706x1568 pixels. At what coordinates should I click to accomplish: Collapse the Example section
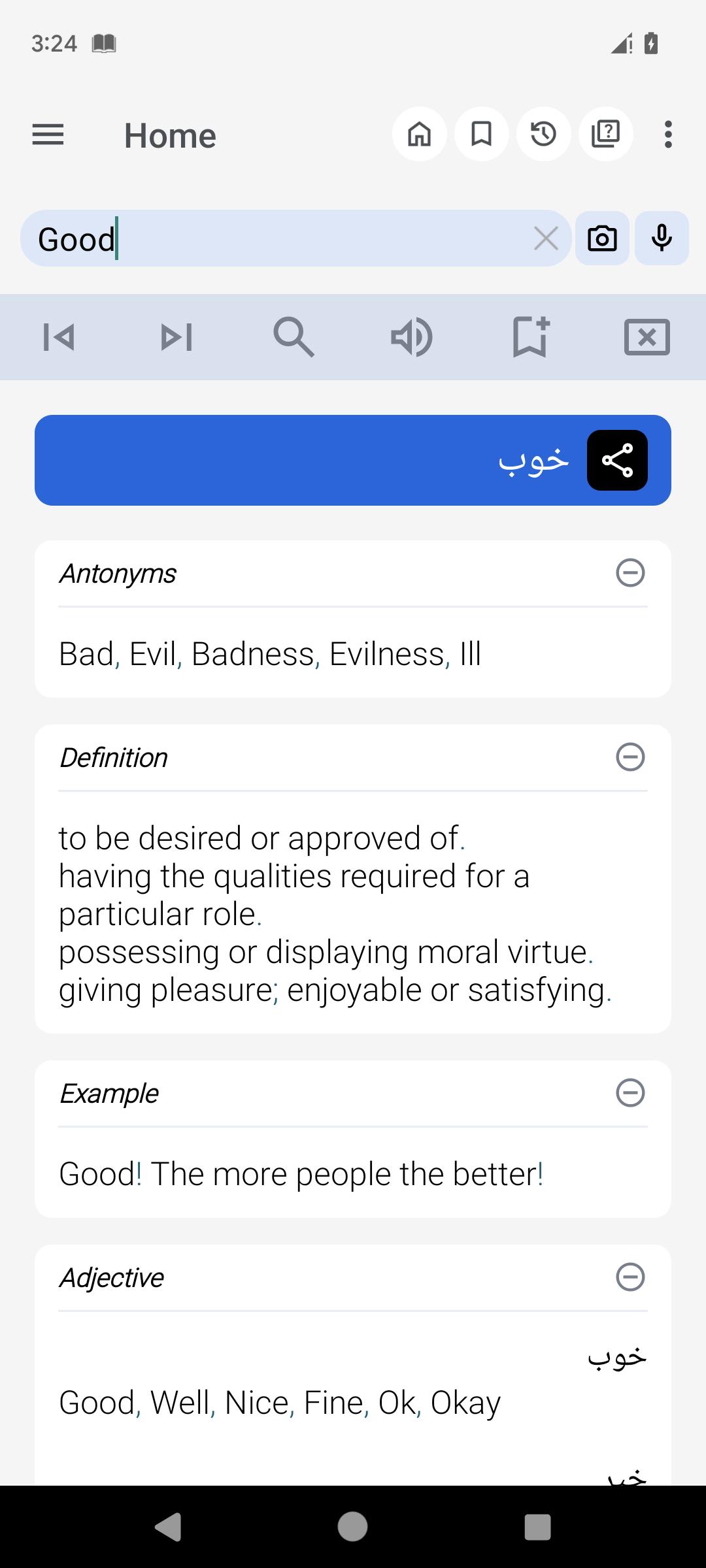631,1093
